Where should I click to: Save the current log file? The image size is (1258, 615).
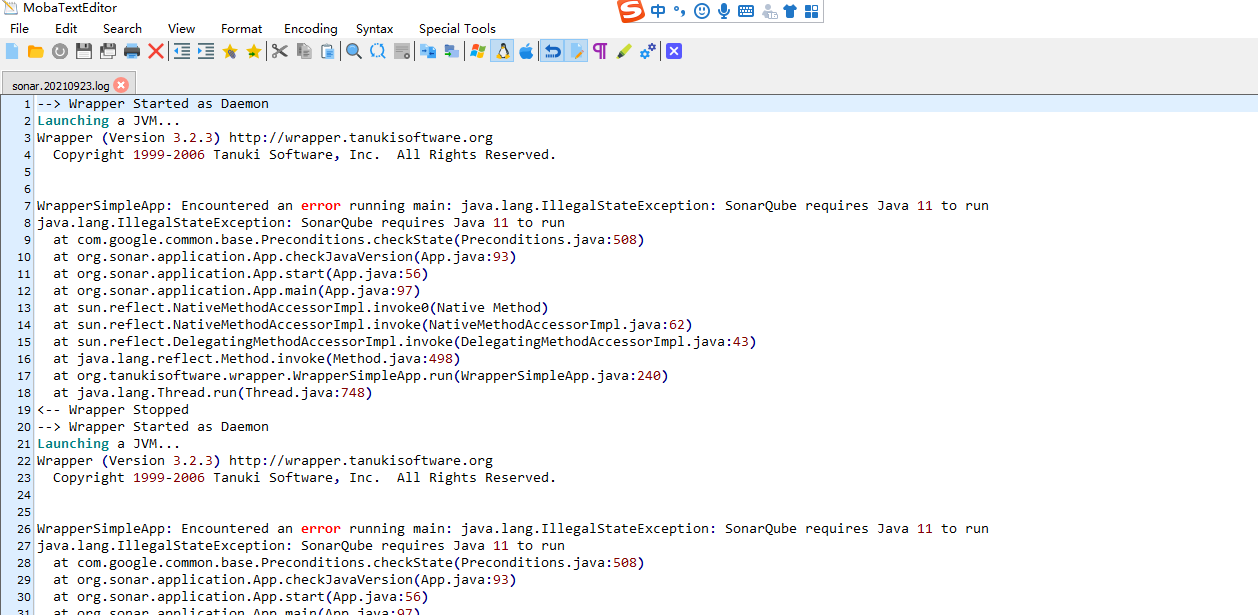tap(84, 50)
